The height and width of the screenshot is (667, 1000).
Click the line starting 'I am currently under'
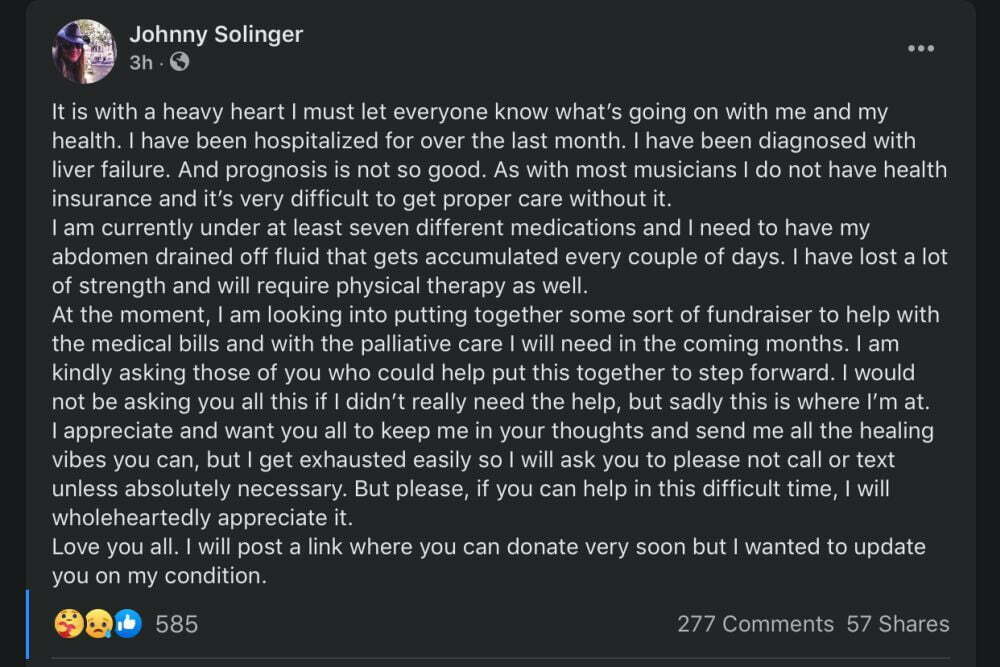click(460, 228)
